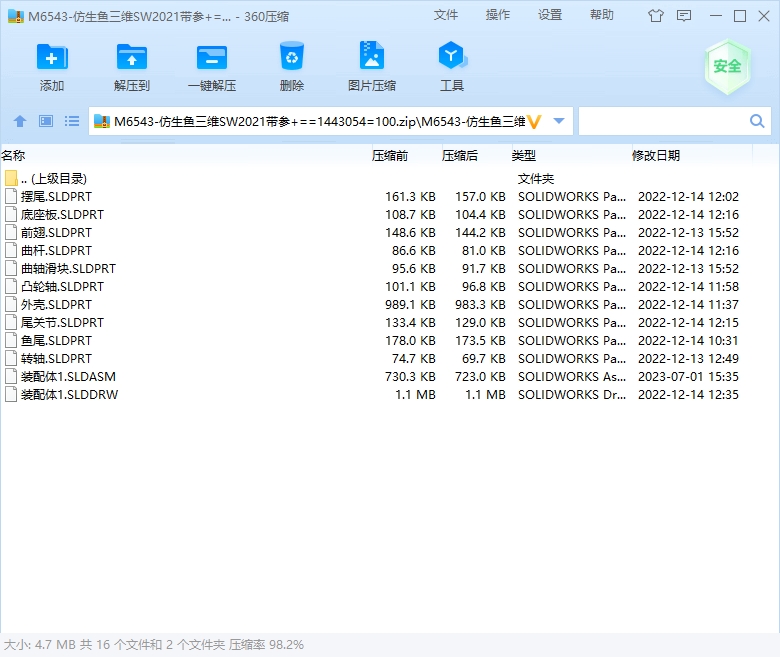Click the 989.1 KB size cell

[x=410, y=304]
